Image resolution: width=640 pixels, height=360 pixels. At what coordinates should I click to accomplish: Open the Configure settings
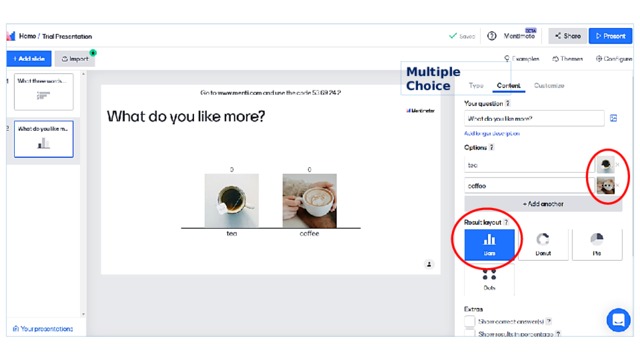[x=614, y=59]
